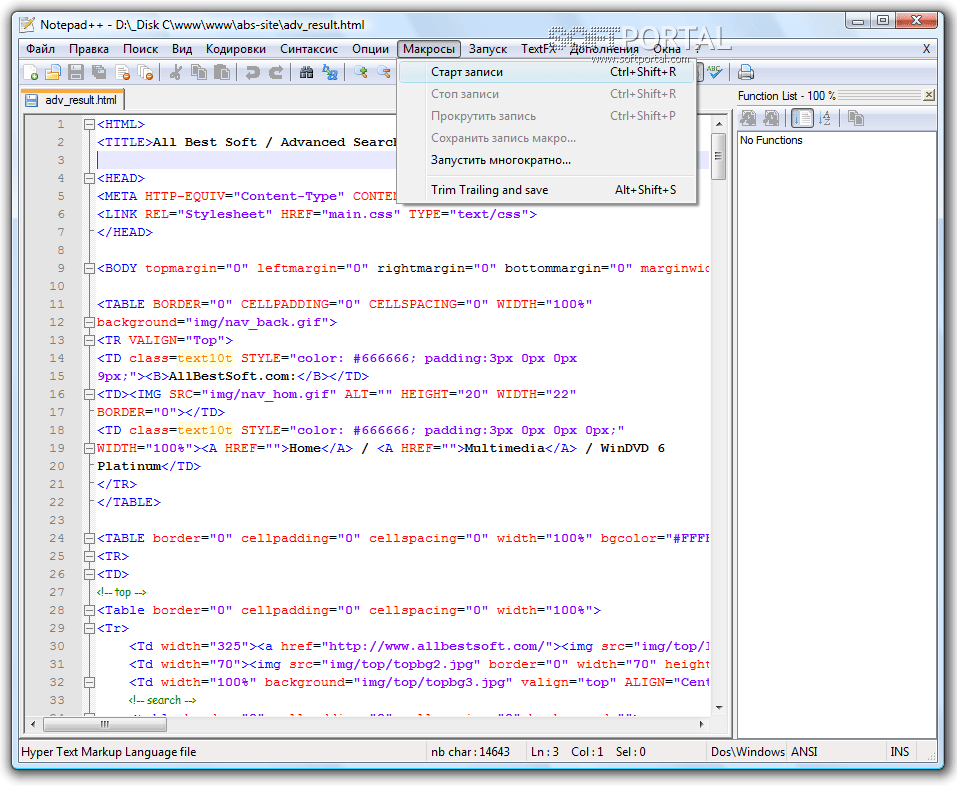Close the Function List panel

click(929, 95)
